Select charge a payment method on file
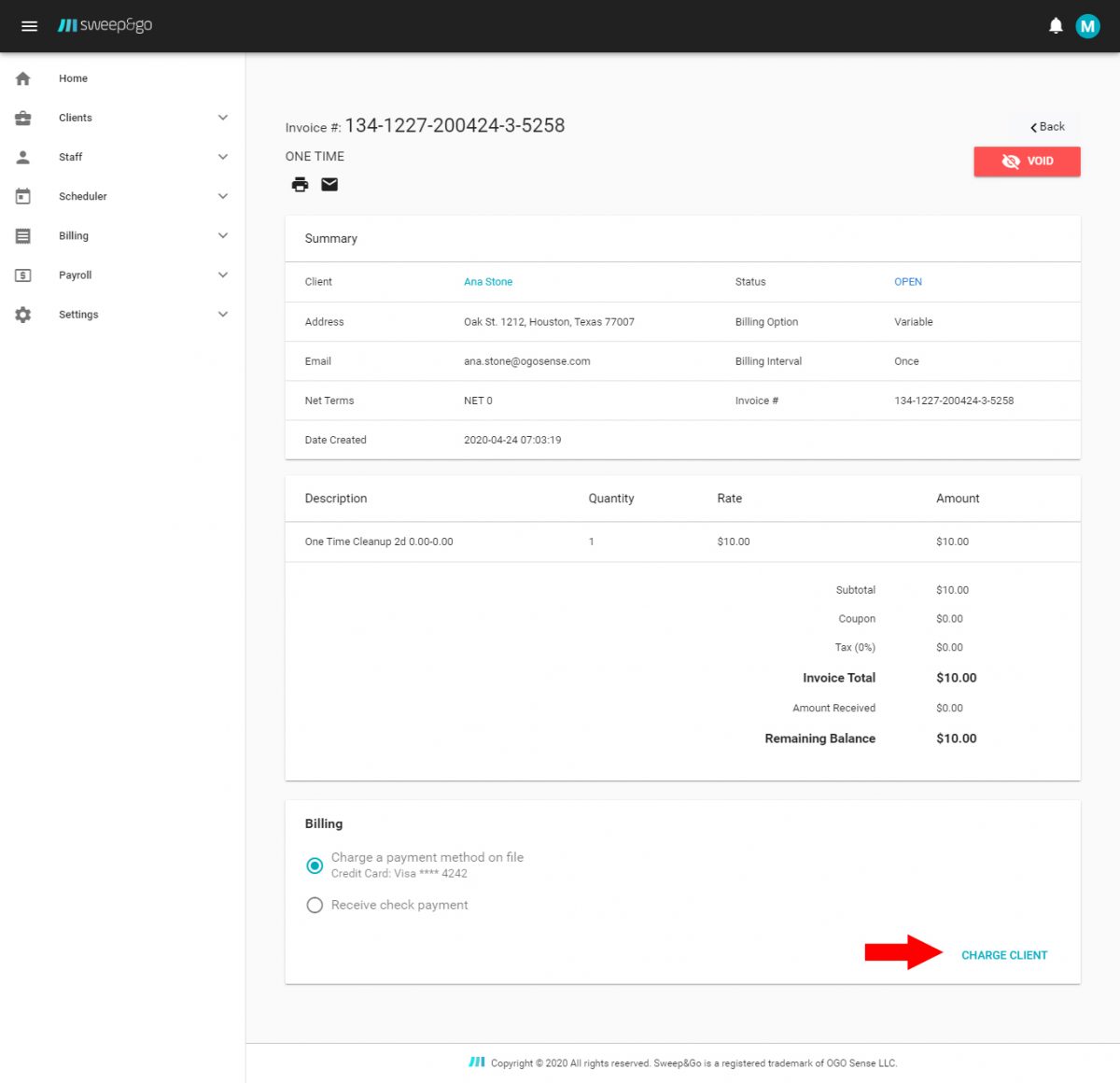1120x1083 pixels. click(315, 865)
